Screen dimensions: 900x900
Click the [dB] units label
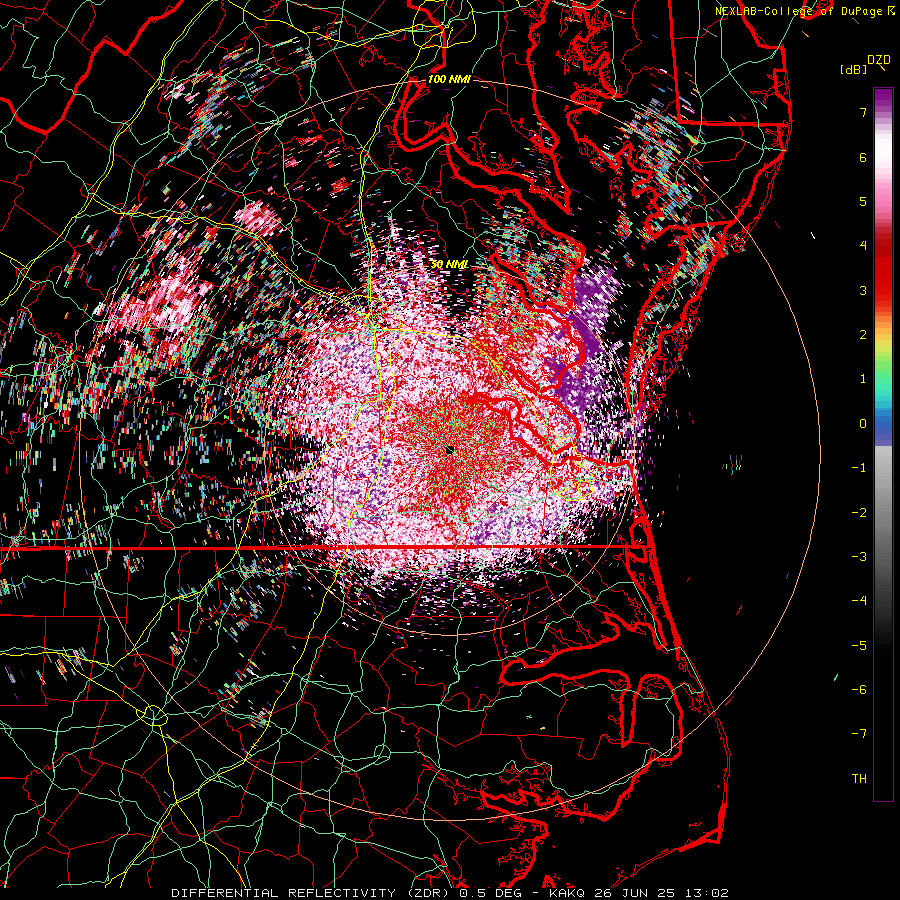click(x=854, y=69)
